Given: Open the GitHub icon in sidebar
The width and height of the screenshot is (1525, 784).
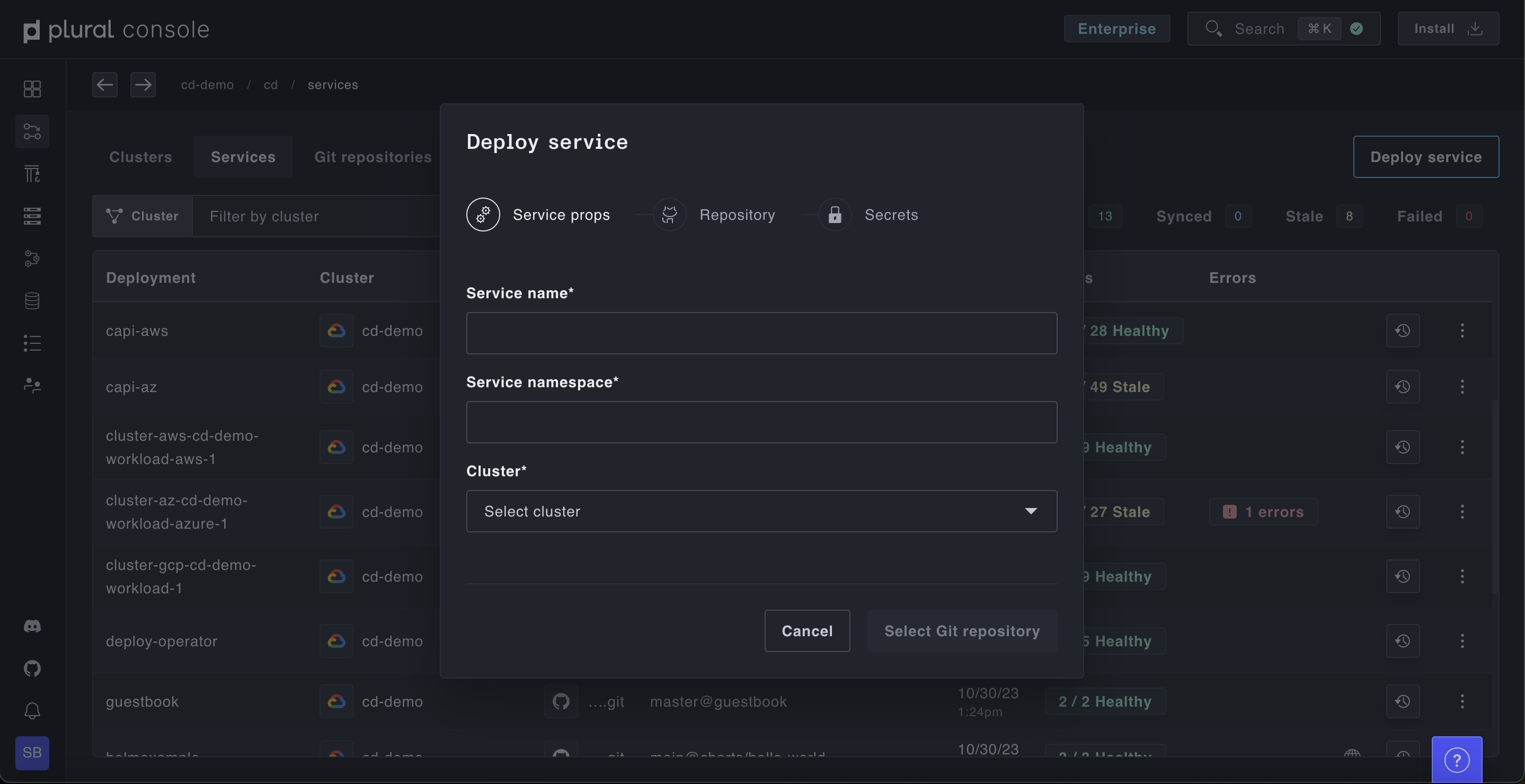Looking at the screenshot, I should pyautogui.click(x=32, y=669).
